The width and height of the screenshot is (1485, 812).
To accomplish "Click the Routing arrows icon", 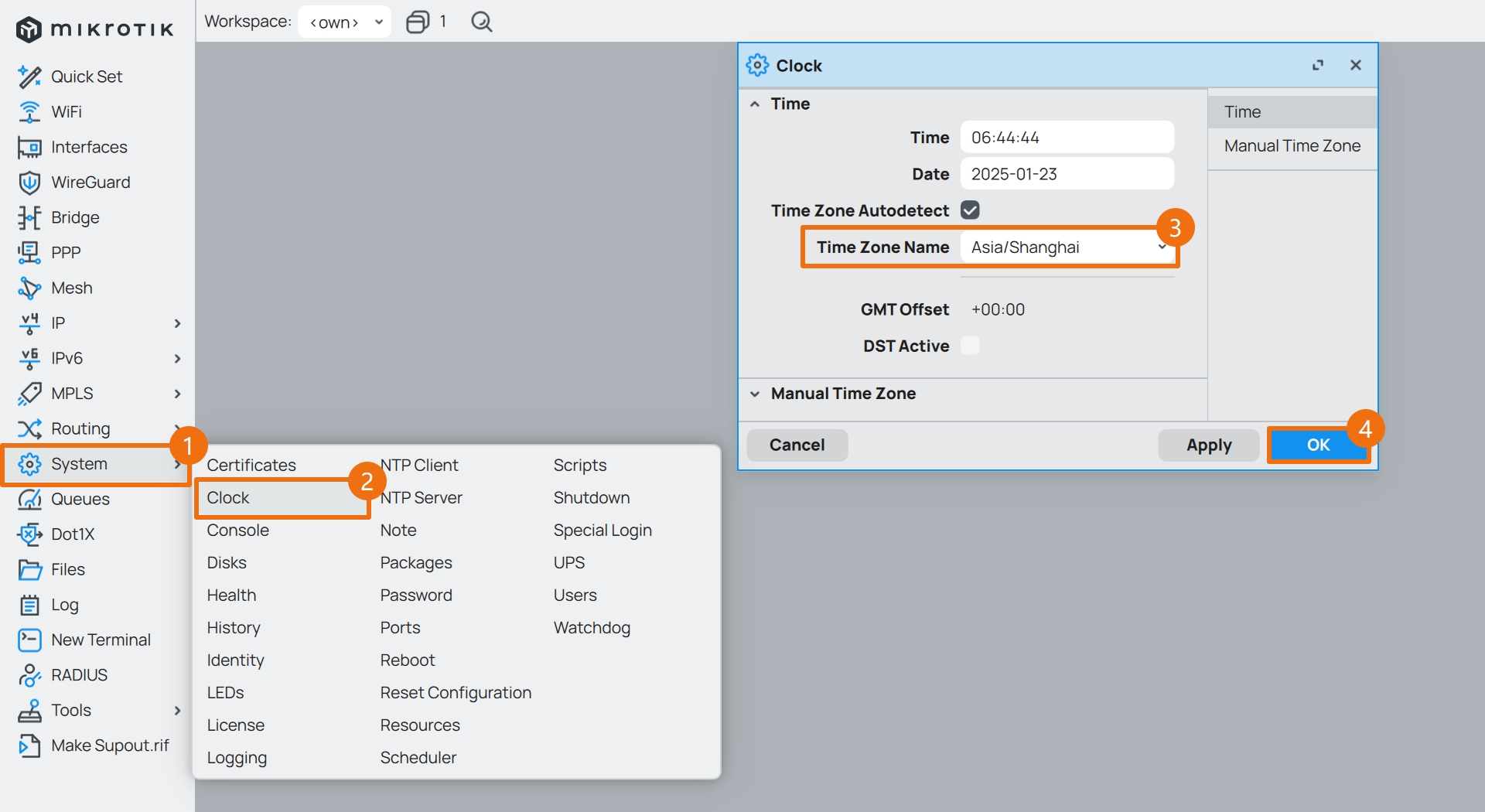I will point(29,428).
